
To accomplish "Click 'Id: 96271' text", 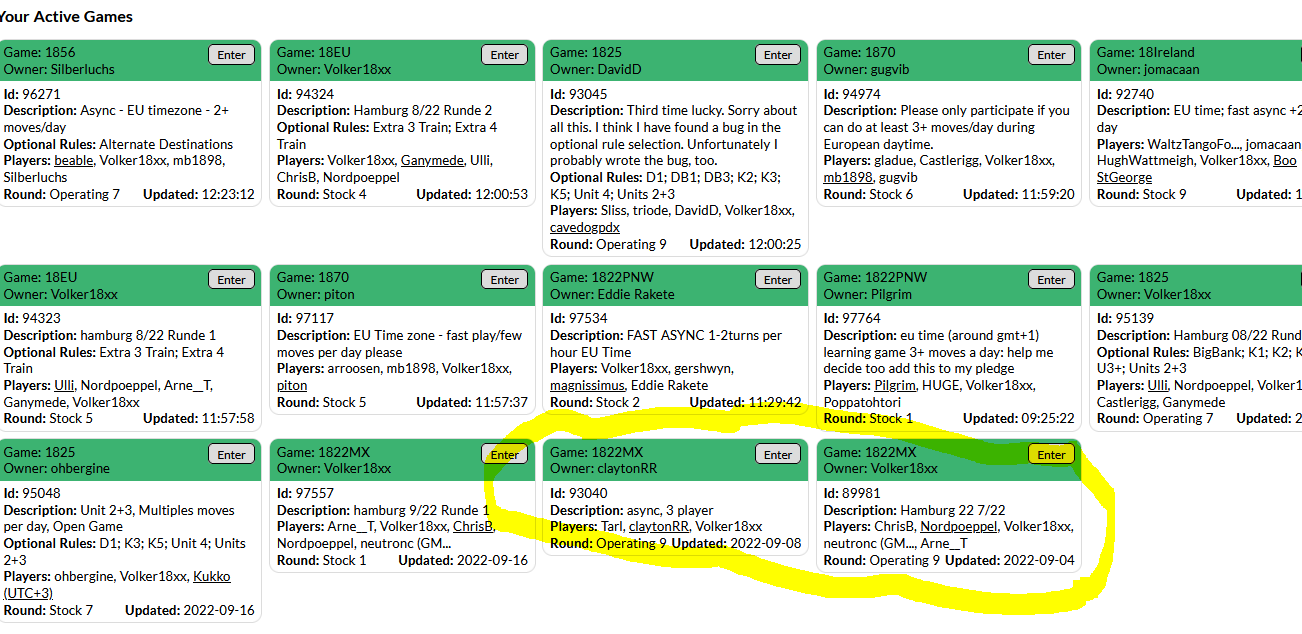I will pos(32,95).
